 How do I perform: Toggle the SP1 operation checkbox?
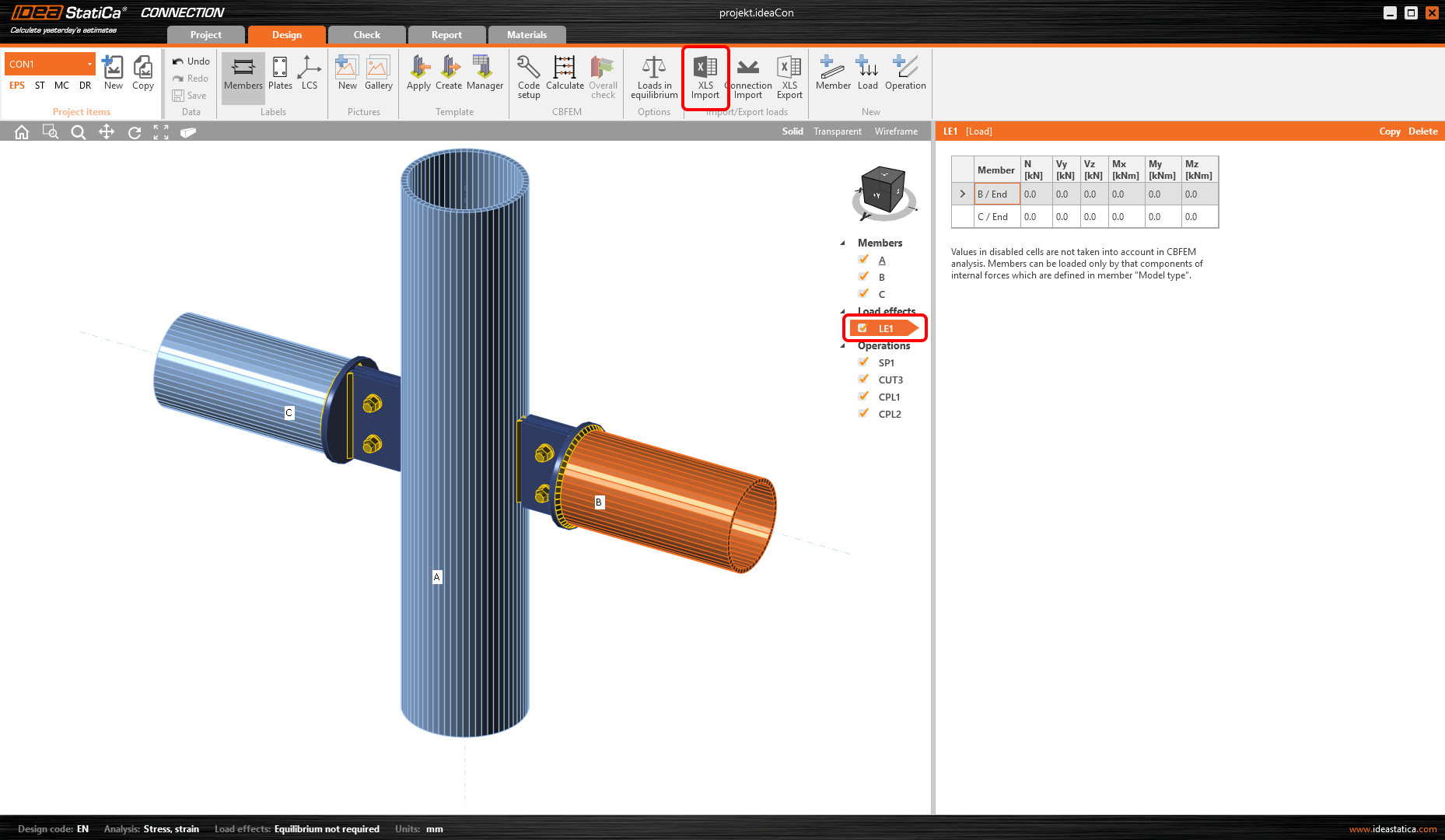863,362
